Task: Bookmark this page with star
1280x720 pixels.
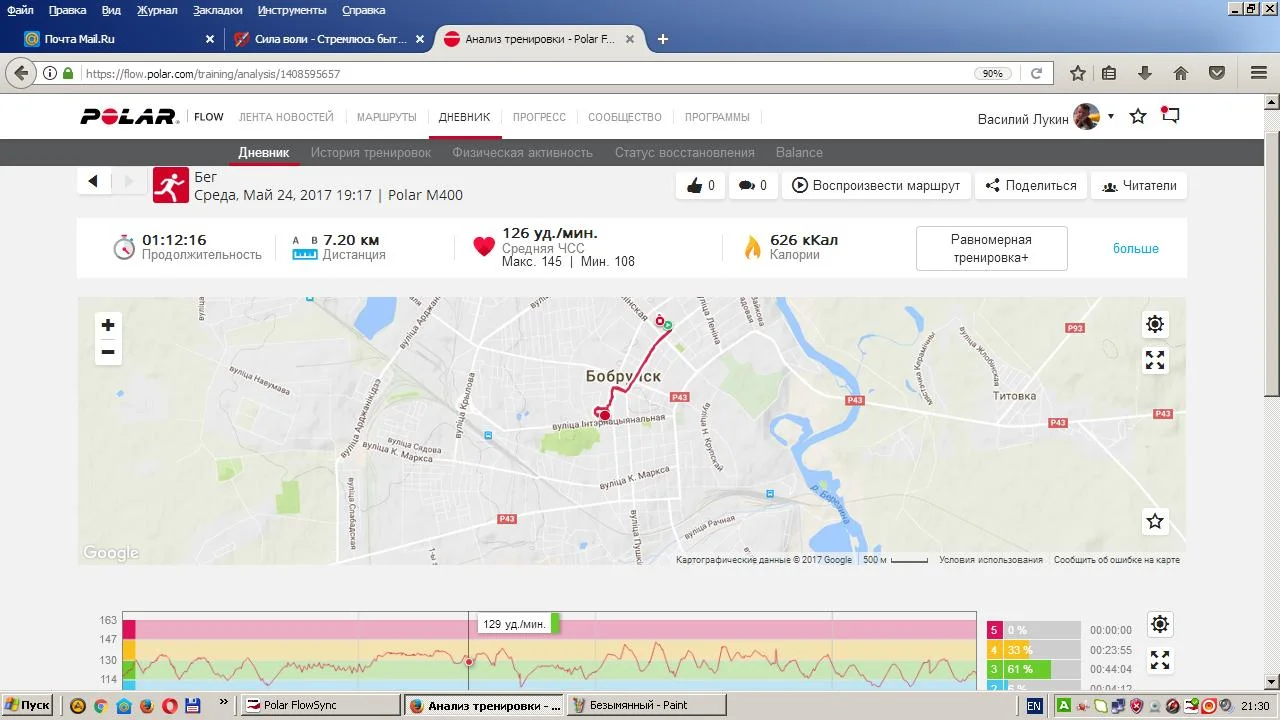Action: 1078,73
